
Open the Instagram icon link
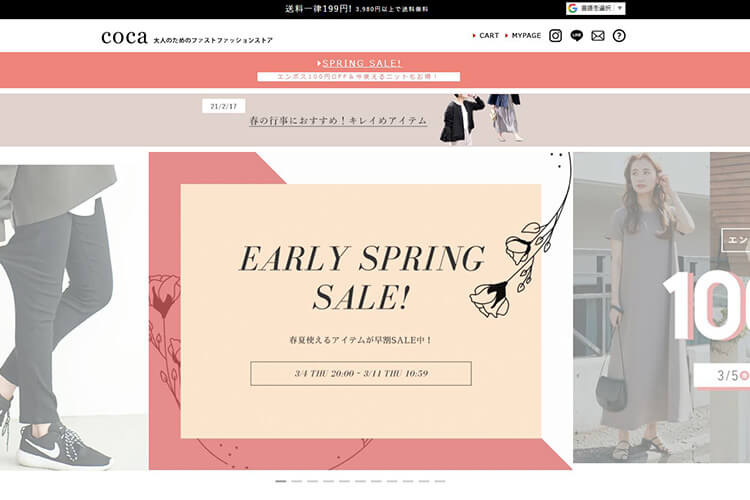point(555,36)
